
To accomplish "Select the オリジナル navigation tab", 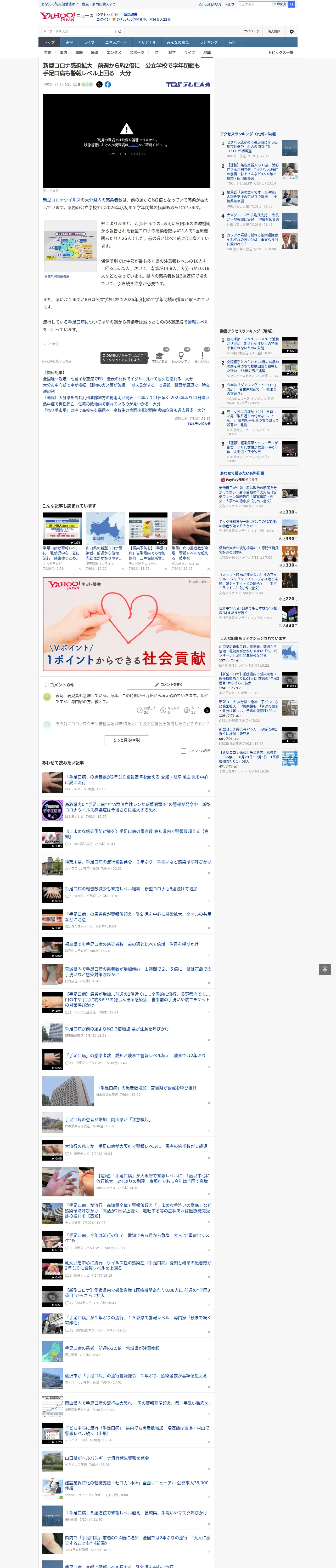I will [147, 43].
